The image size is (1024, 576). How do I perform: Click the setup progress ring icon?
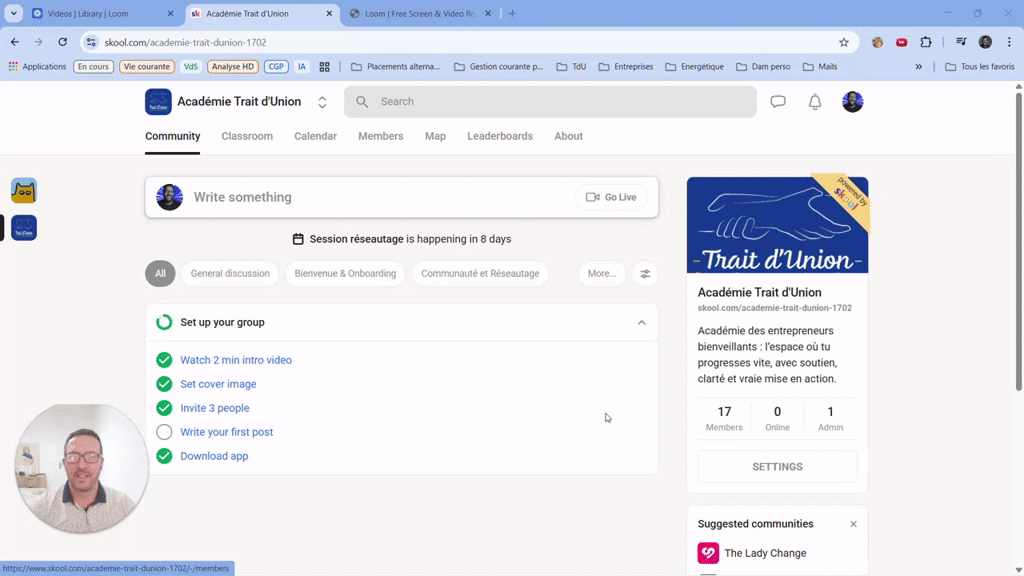164,323
